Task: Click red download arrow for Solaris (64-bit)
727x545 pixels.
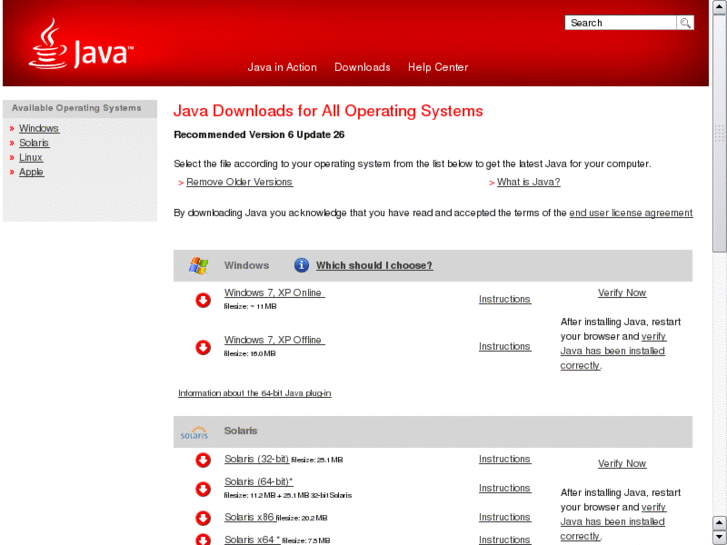Action: coord(203,489)
